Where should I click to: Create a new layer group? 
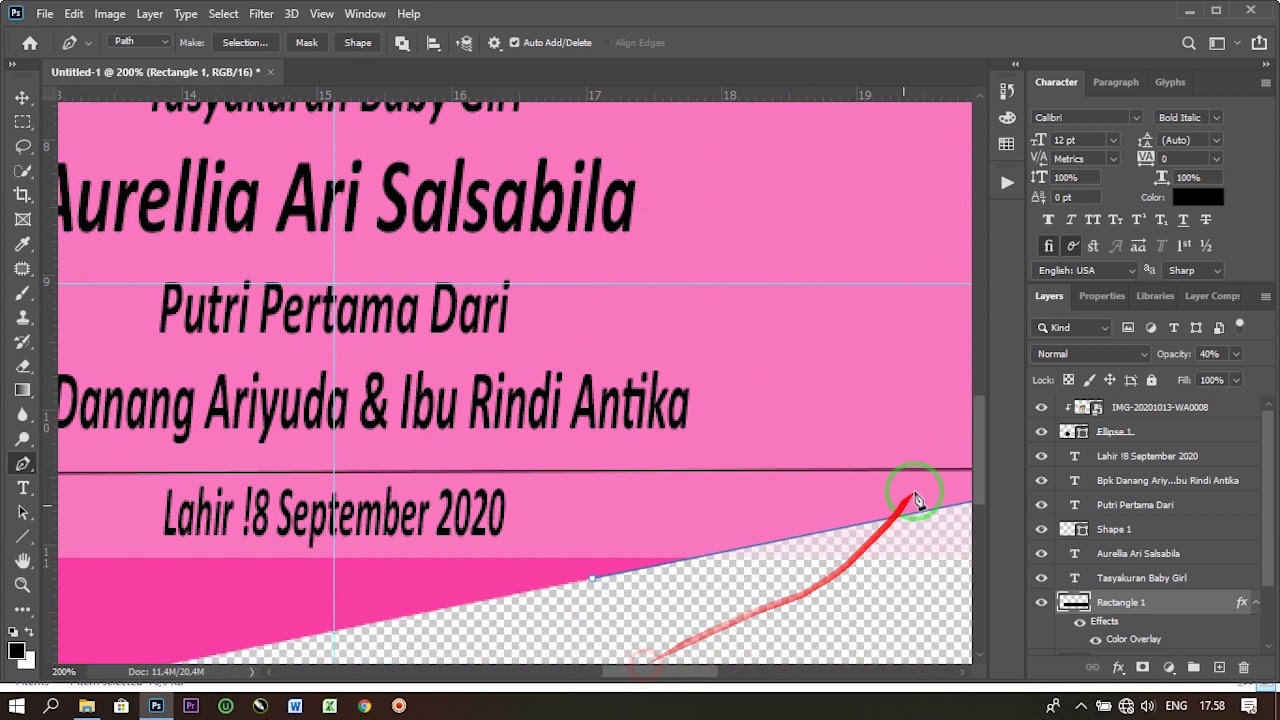click(x=1193, y=667)
